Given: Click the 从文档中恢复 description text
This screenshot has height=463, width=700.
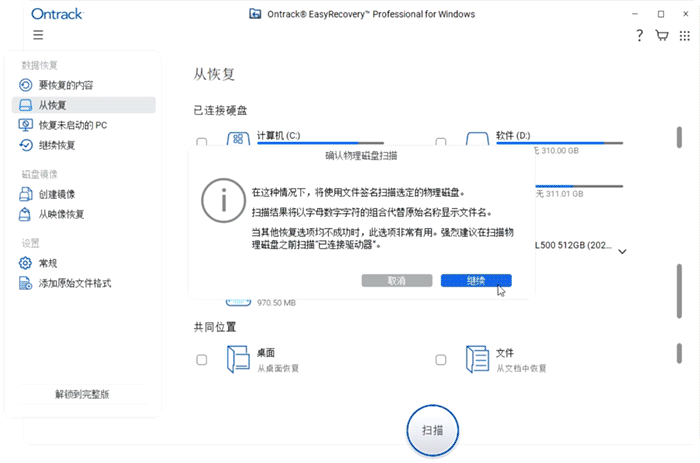Looking at the screenshot, I should [x=521, y=368].
